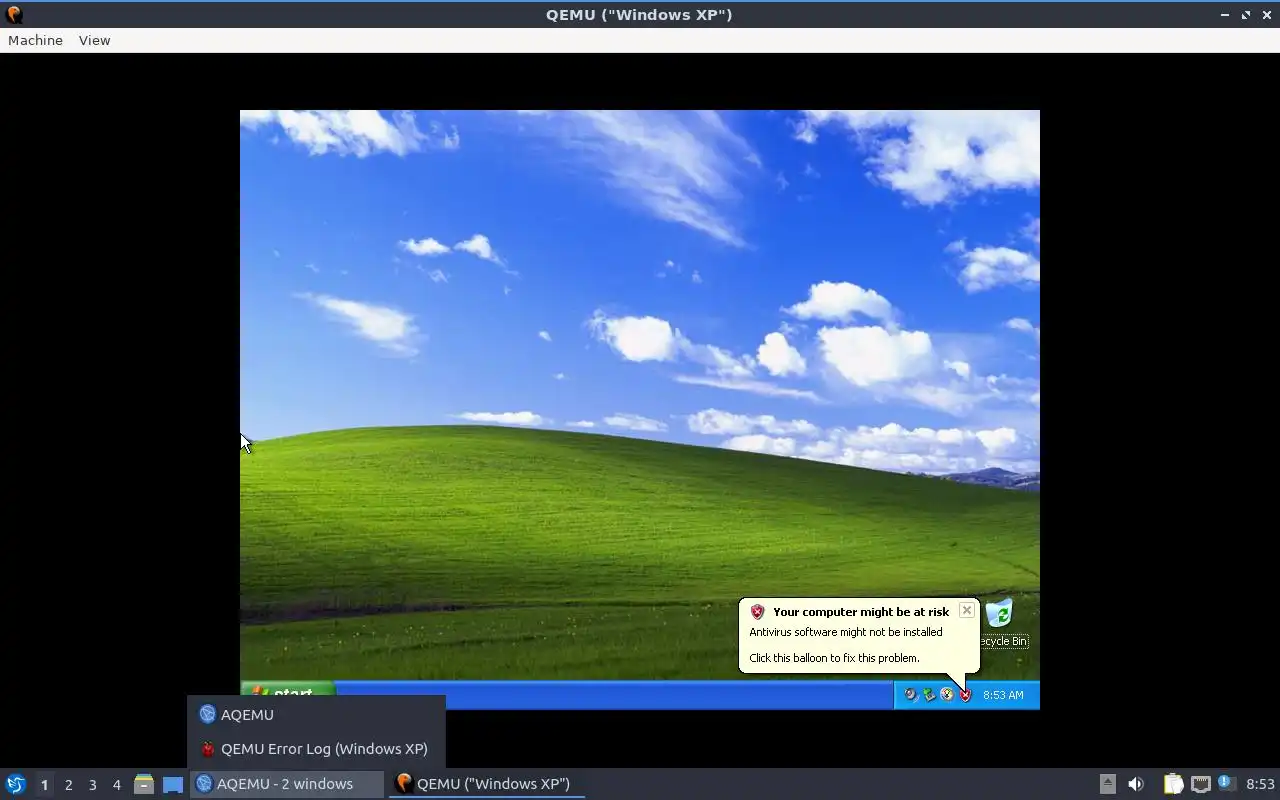Switch to virtual desktop 2

coord(68,784)
